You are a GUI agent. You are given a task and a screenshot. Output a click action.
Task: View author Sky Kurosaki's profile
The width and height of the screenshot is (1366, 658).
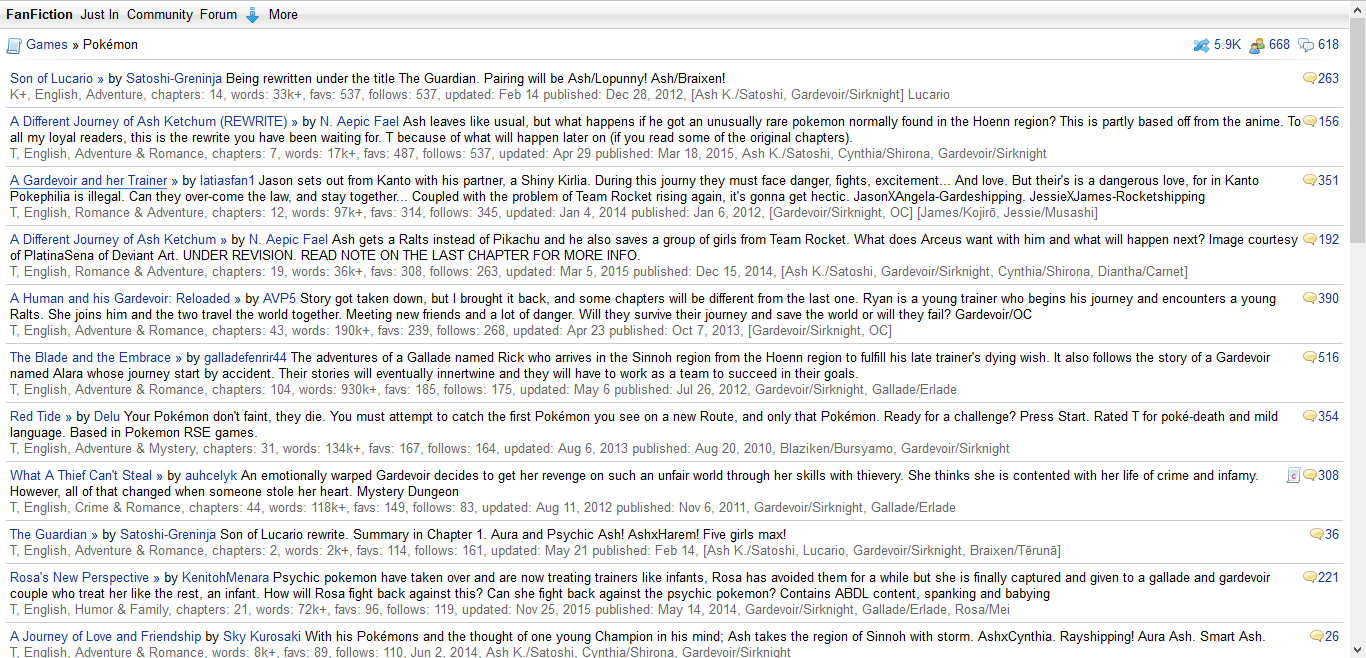click(x=262, y=636)
